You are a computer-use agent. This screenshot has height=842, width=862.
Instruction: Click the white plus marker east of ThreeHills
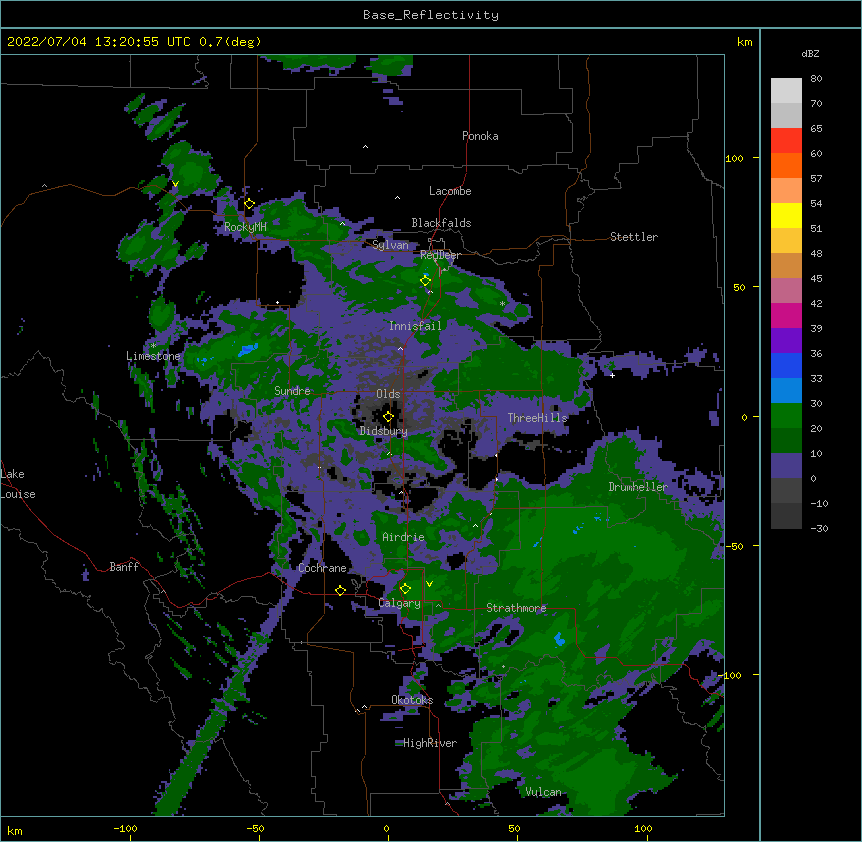tap(612, 375)
